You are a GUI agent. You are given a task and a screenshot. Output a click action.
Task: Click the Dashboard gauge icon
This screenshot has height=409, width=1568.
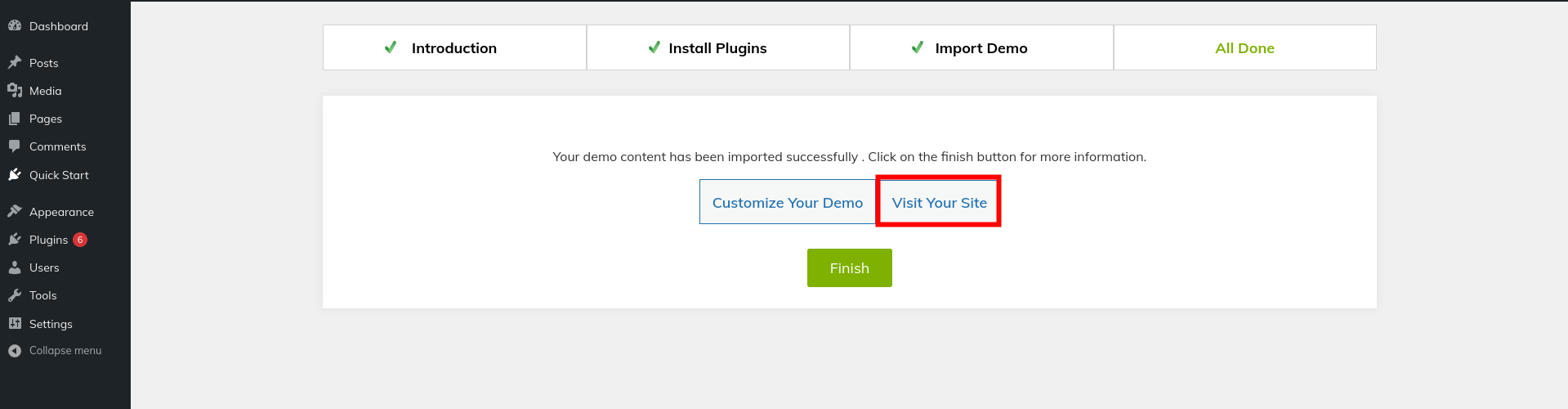pyautogui.click(x=15, y=26)
